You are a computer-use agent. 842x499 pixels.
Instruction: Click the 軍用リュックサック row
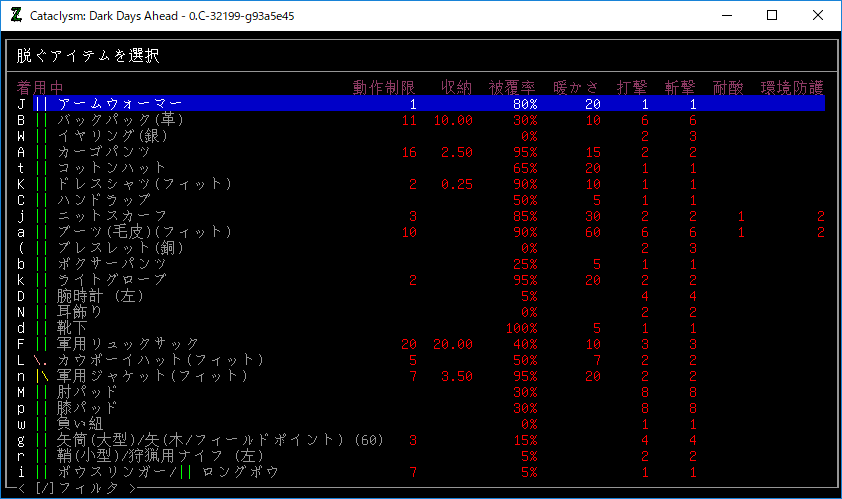tap(128, 344)
